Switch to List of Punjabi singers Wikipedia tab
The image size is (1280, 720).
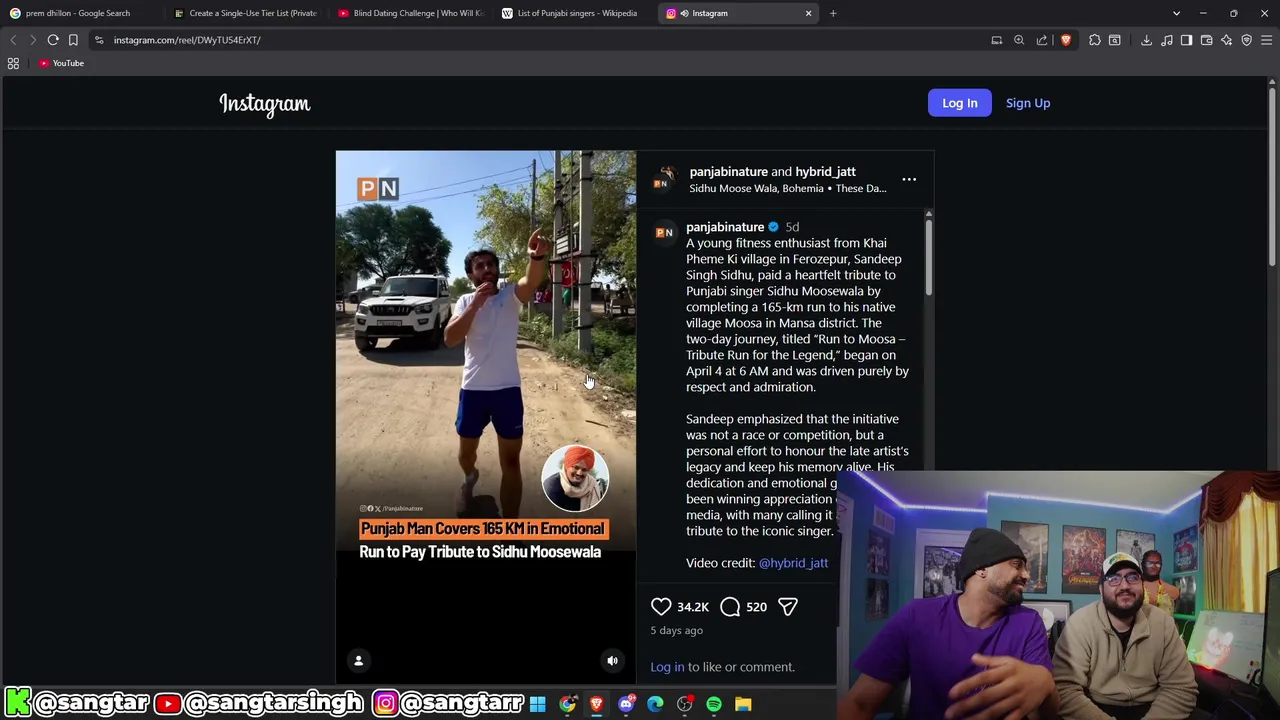tap(574, 13)
